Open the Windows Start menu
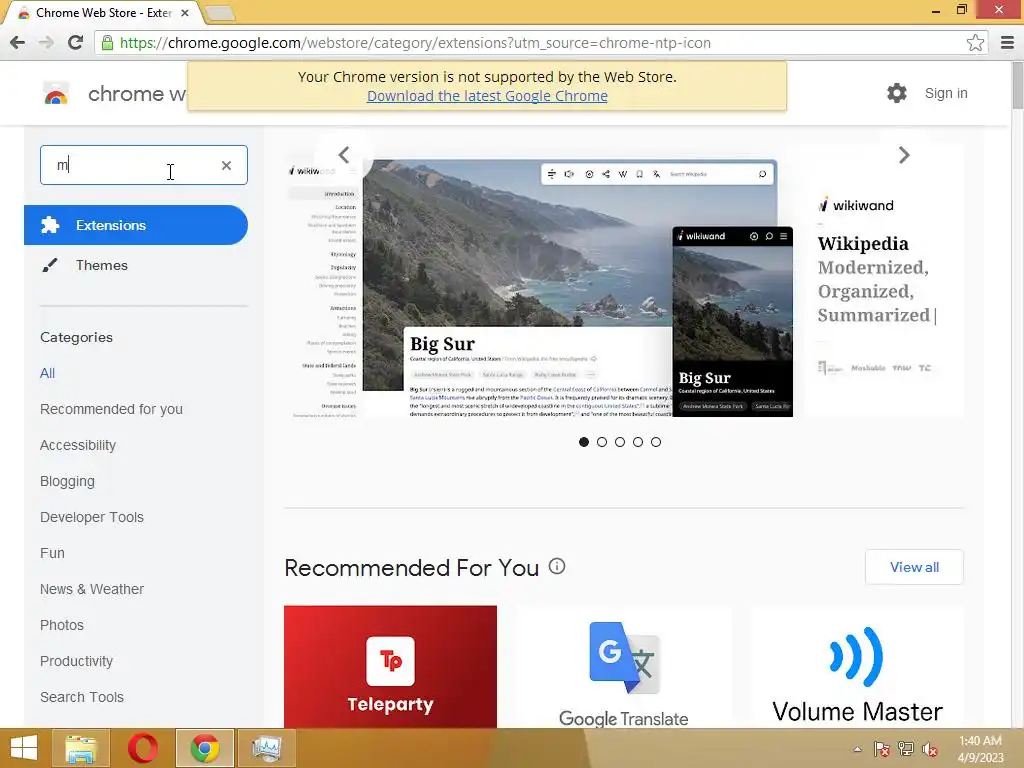The height and width of the screenshot is (768, 1024). click(24, 748)
